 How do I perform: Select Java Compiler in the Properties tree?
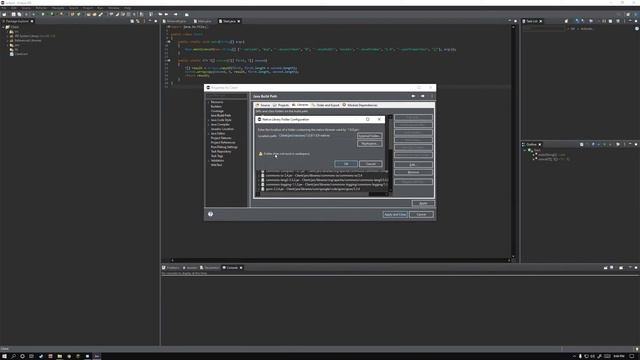click(220, 124)
